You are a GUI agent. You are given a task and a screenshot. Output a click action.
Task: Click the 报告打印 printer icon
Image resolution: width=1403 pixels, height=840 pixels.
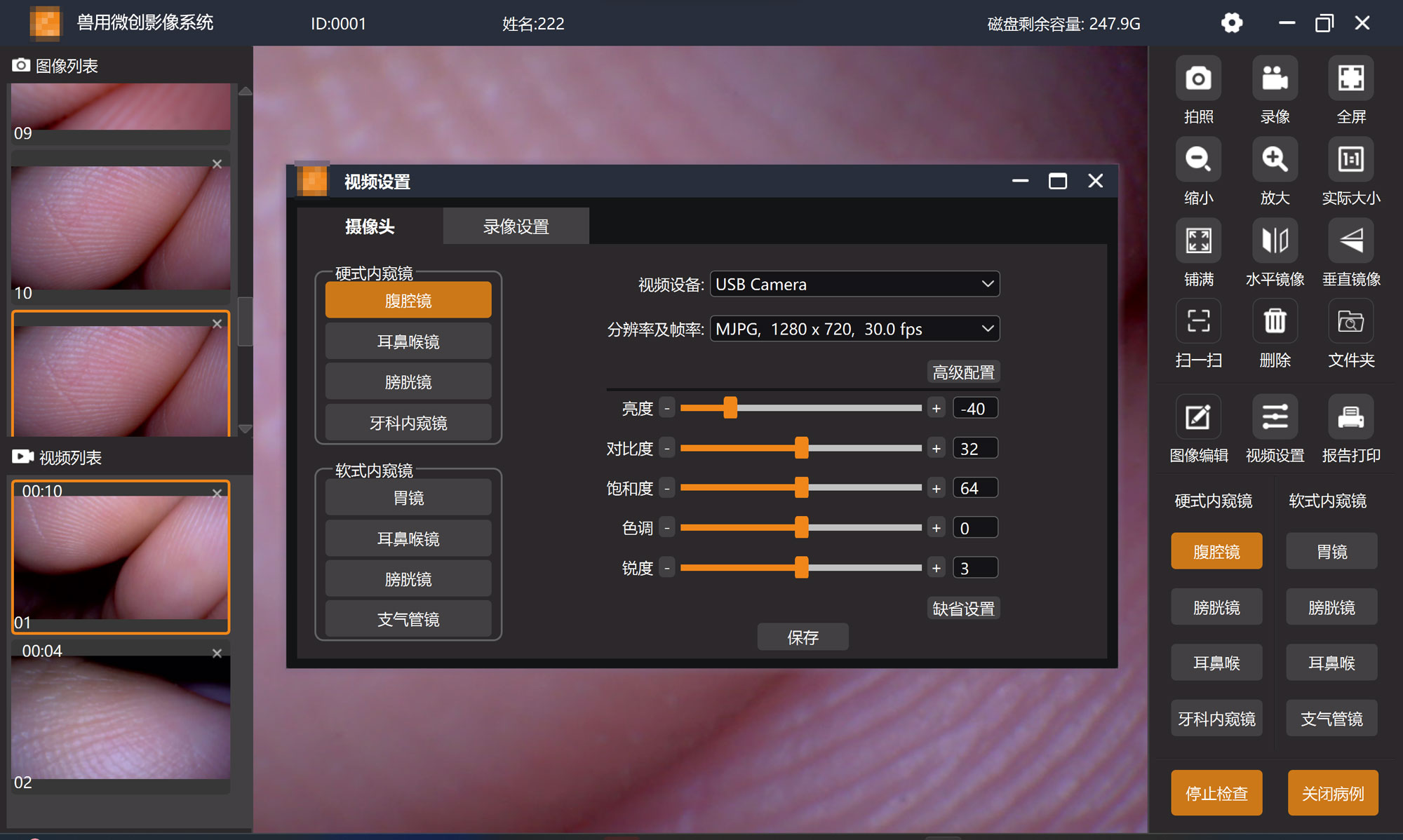point(1350,417)
